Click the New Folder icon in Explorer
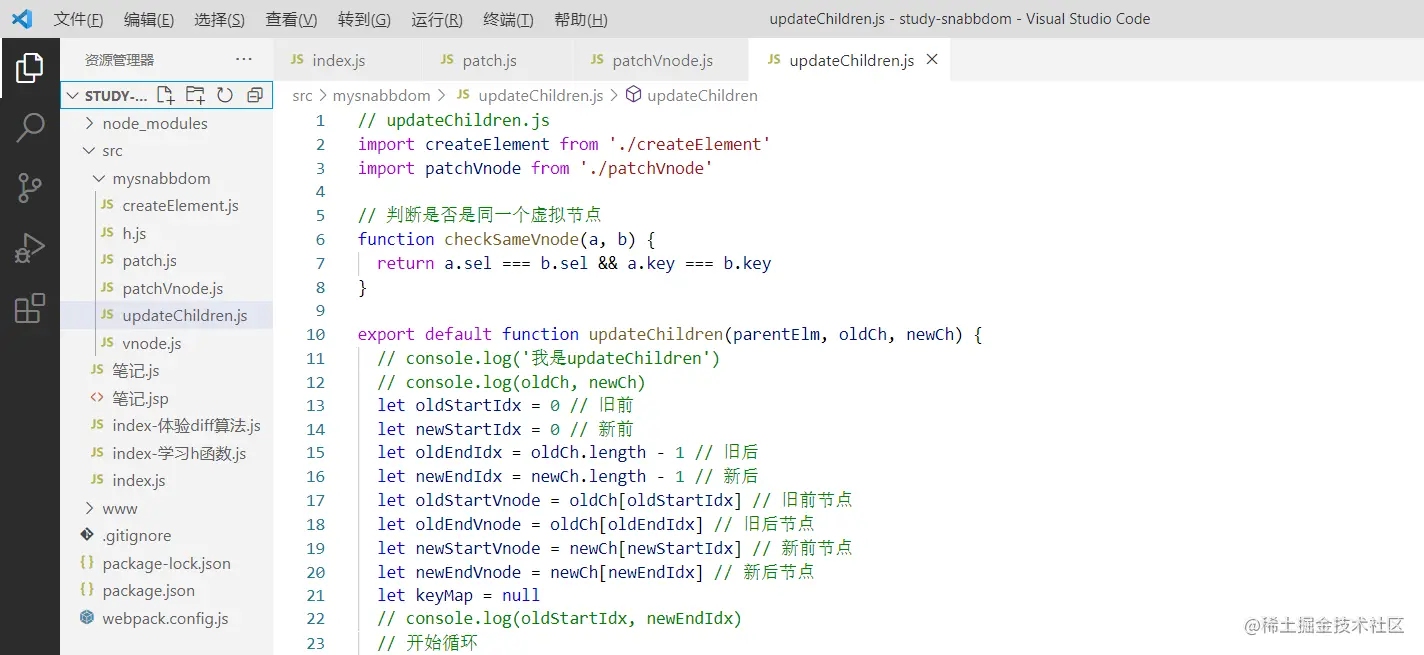Viewport: 1424px width, 655px height. [x=195, y=95]
